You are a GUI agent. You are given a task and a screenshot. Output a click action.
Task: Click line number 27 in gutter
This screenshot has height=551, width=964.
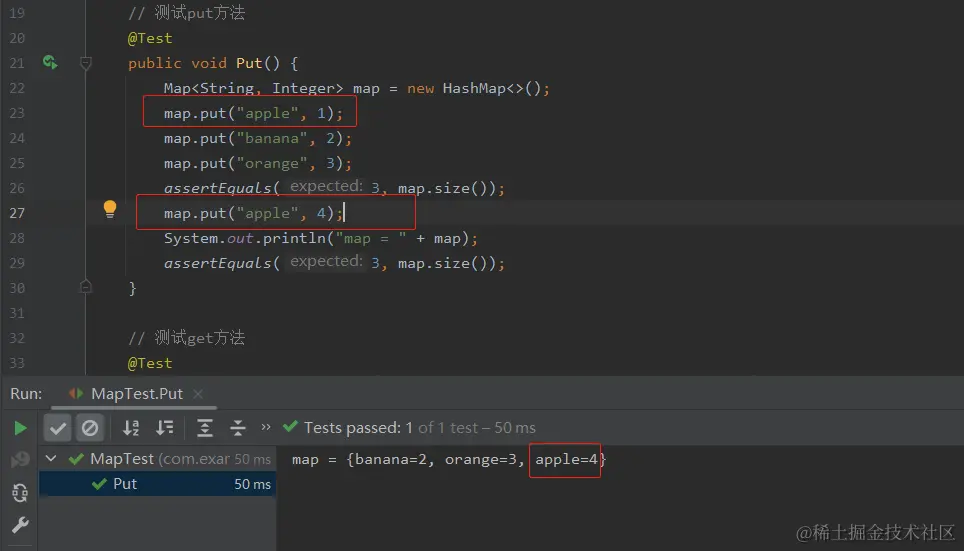pos(17,213)
